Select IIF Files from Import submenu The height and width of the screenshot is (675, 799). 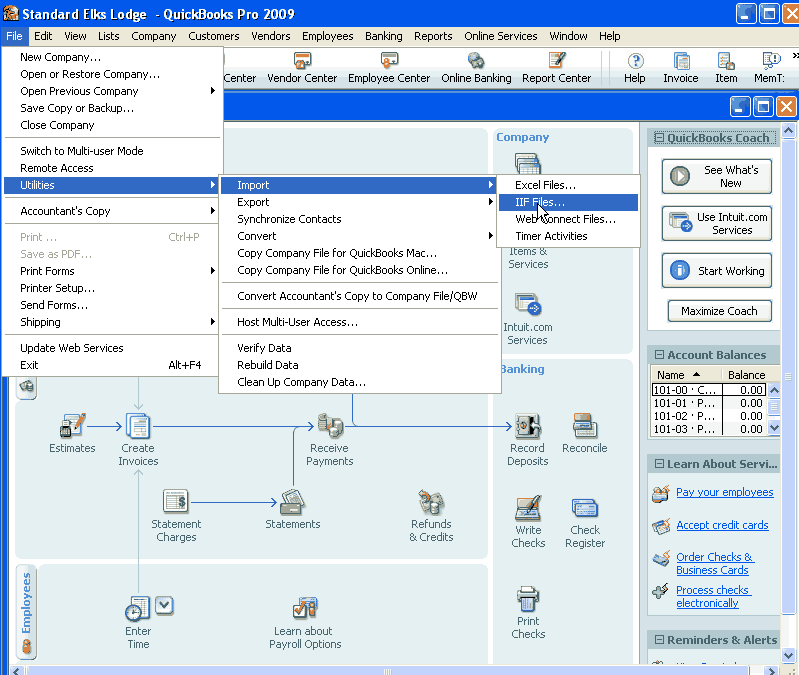coord(540,202)
